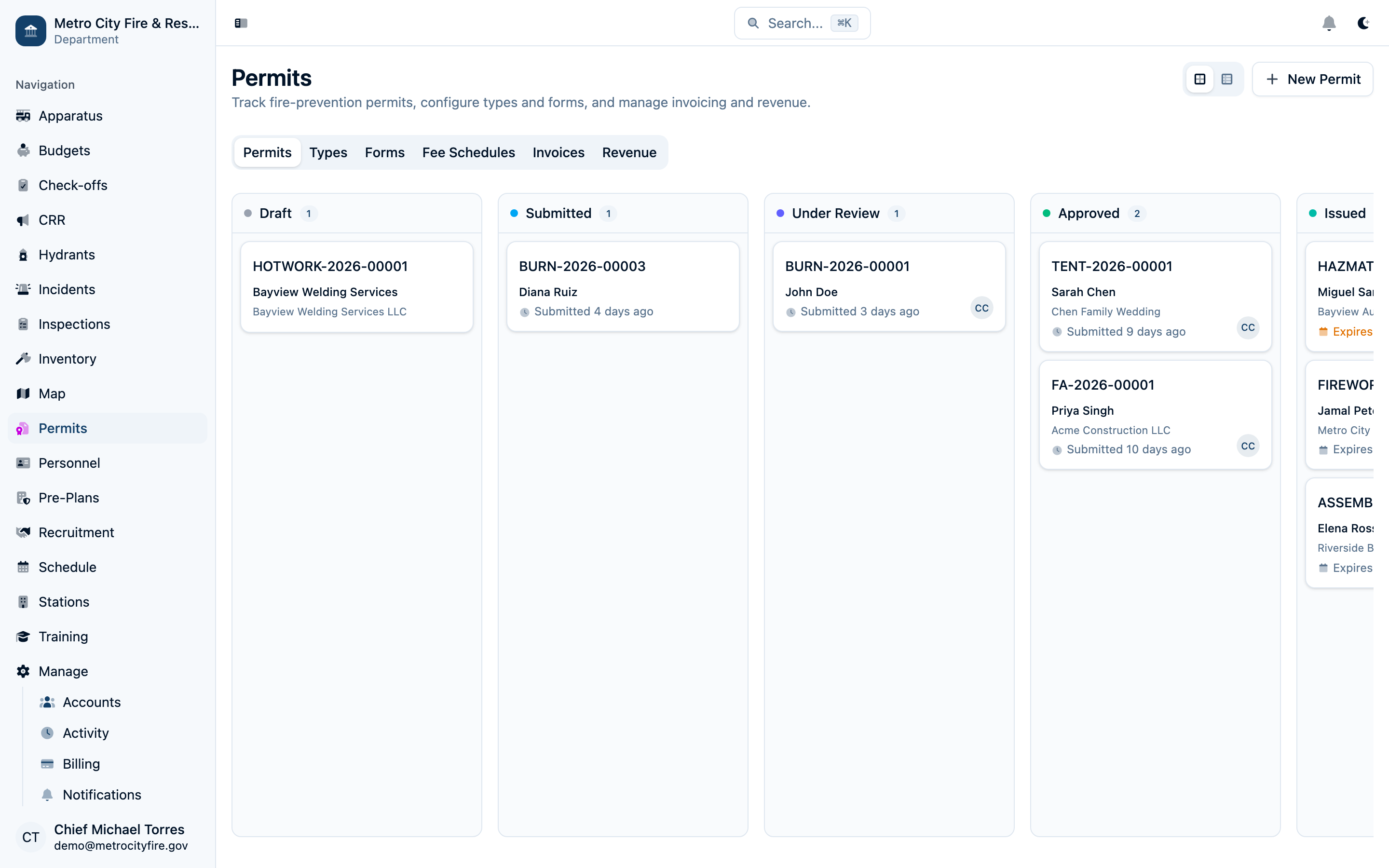The height and width of the screenshot is (868, 1389).
Task: Toggle dark mode moon icon
Action: [1363, 23]
